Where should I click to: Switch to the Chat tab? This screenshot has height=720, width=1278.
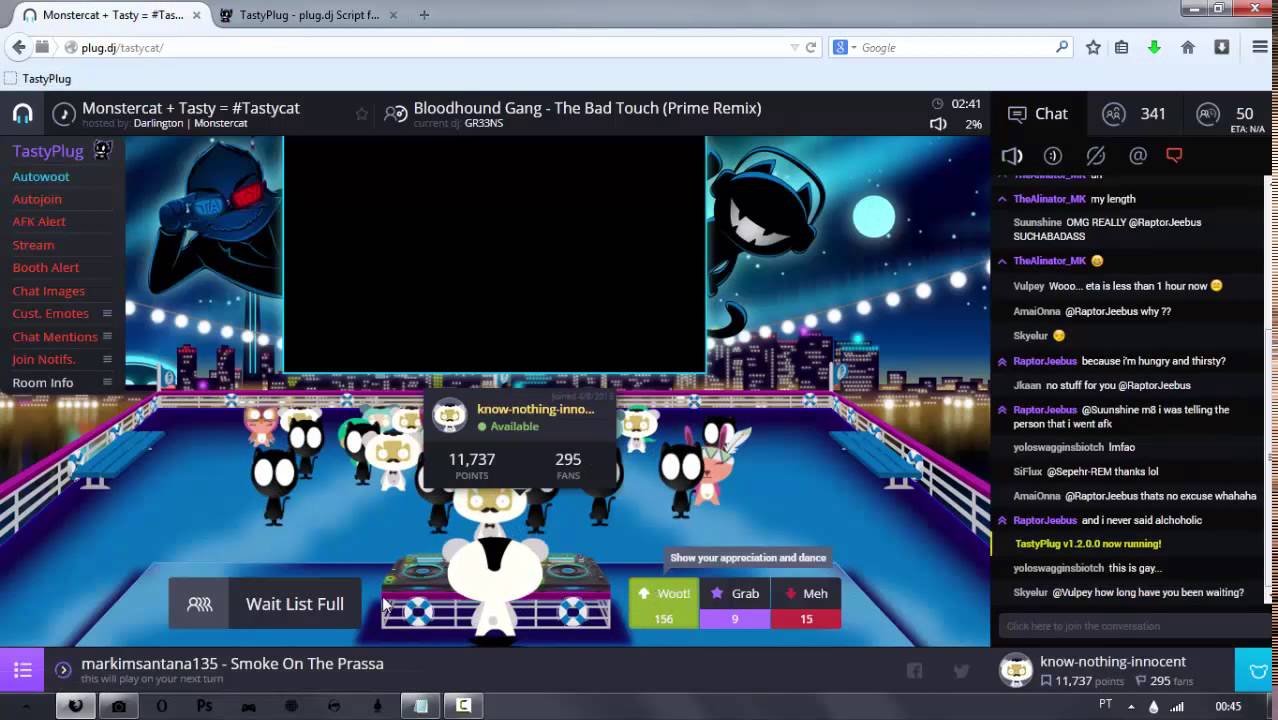click(1038, 114)
